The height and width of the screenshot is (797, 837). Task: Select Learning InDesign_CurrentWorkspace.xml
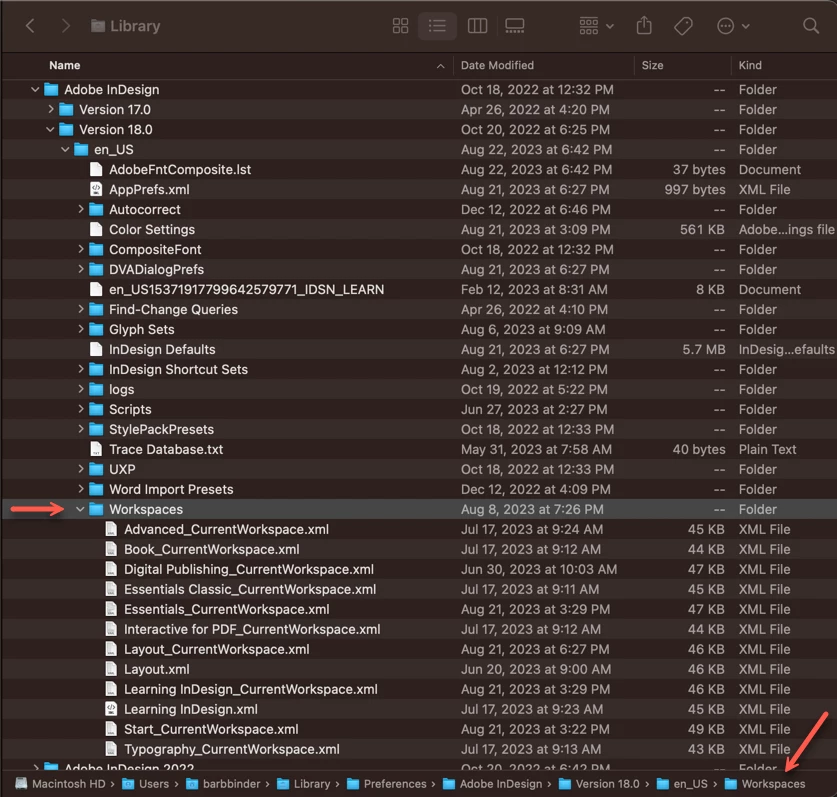point(250,689)
